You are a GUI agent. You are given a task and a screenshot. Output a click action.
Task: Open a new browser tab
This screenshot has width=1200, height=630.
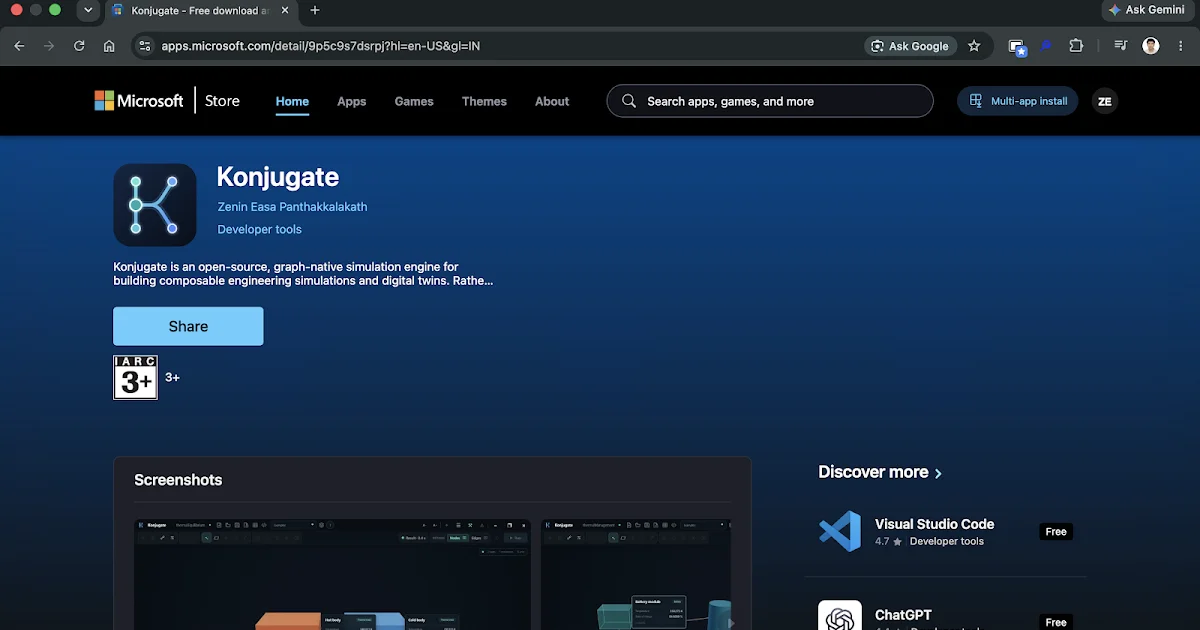(315, 10)
